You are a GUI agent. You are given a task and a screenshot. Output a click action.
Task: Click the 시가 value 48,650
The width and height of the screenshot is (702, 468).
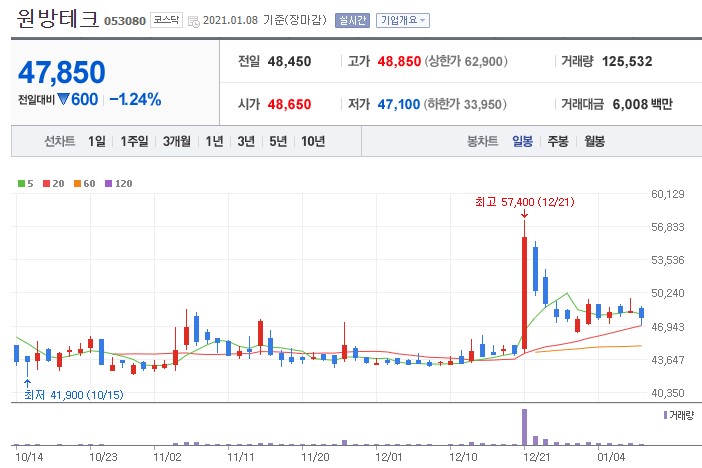coord(289,104)
